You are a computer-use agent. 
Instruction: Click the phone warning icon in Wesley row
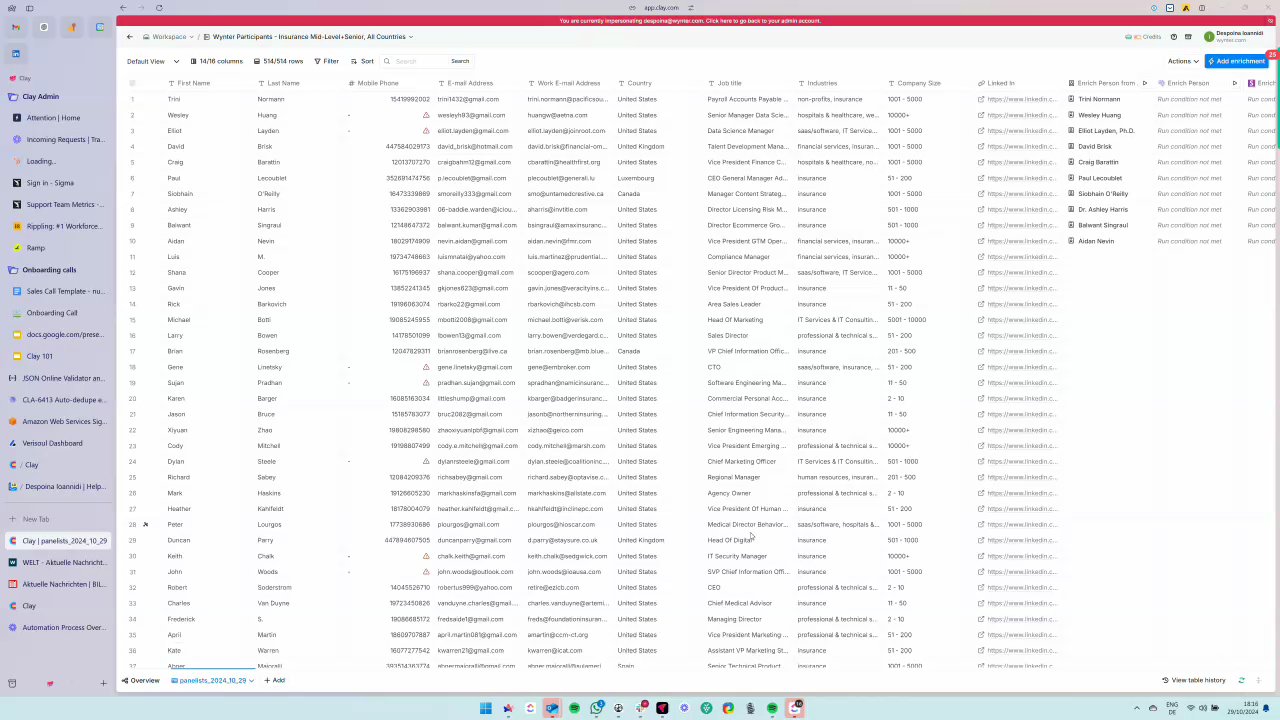(426, 115)
